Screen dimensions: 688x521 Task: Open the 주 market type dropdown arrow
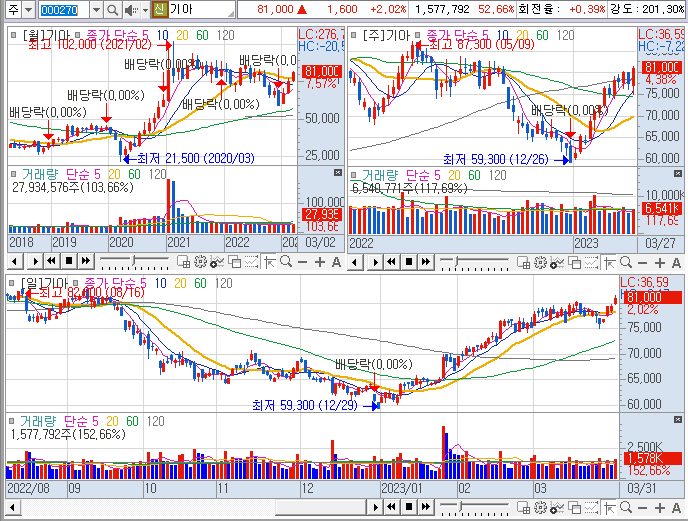28,10
